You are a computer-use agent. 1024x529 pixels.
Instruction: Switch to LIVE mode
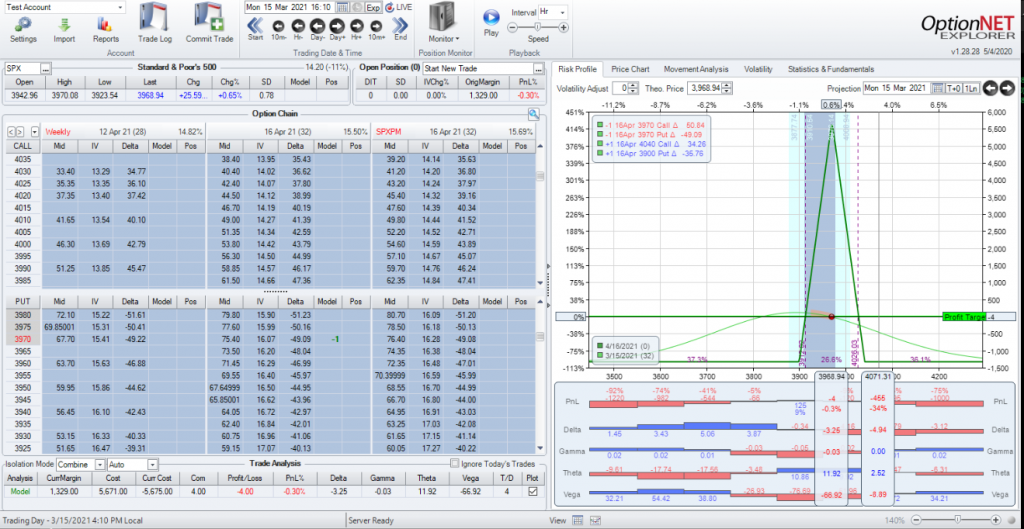point(398,7)
